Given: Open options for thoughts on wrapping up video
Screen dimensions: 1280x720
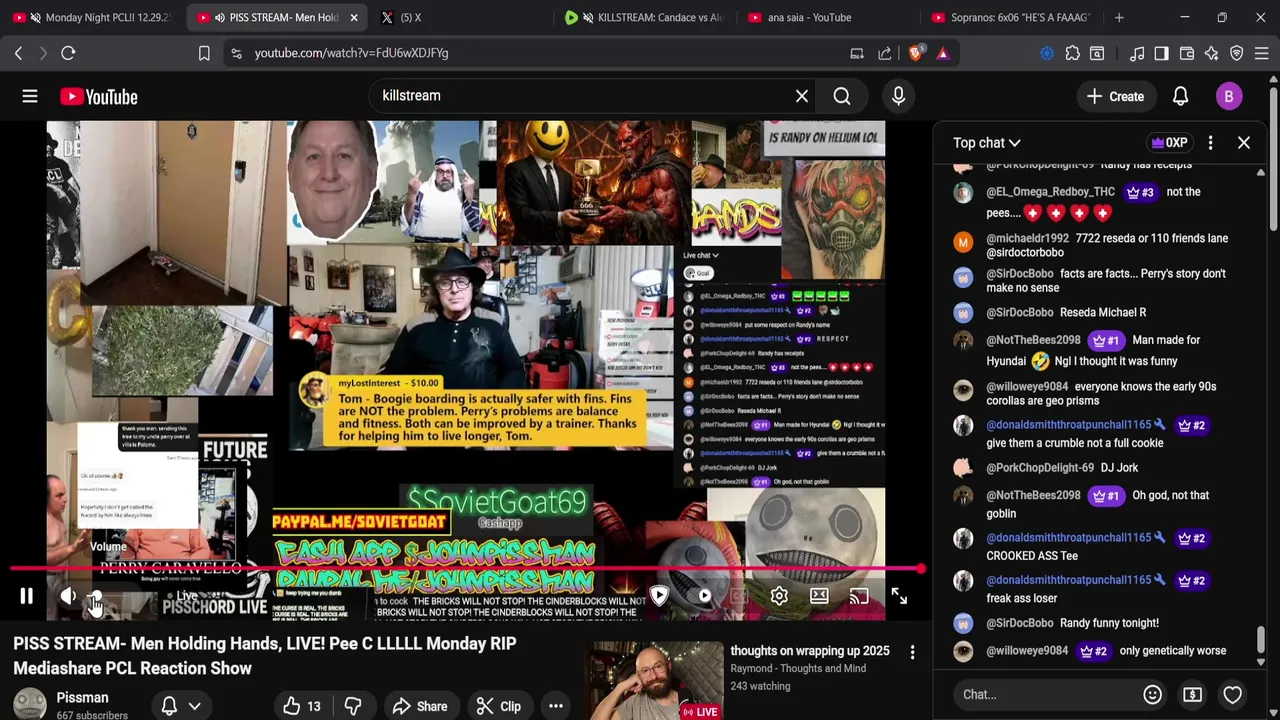Looking at the screenshot, I should pyautogui.click(x=912, y=653).
